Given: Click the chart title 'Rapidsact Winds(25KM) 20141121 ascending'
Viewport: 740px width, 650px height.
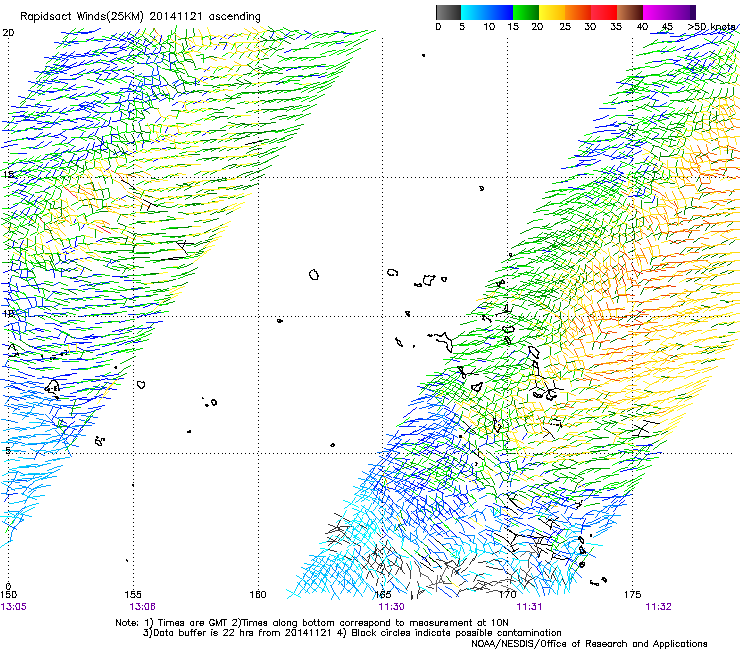Looking at the screenshot, I should point(140,17).
